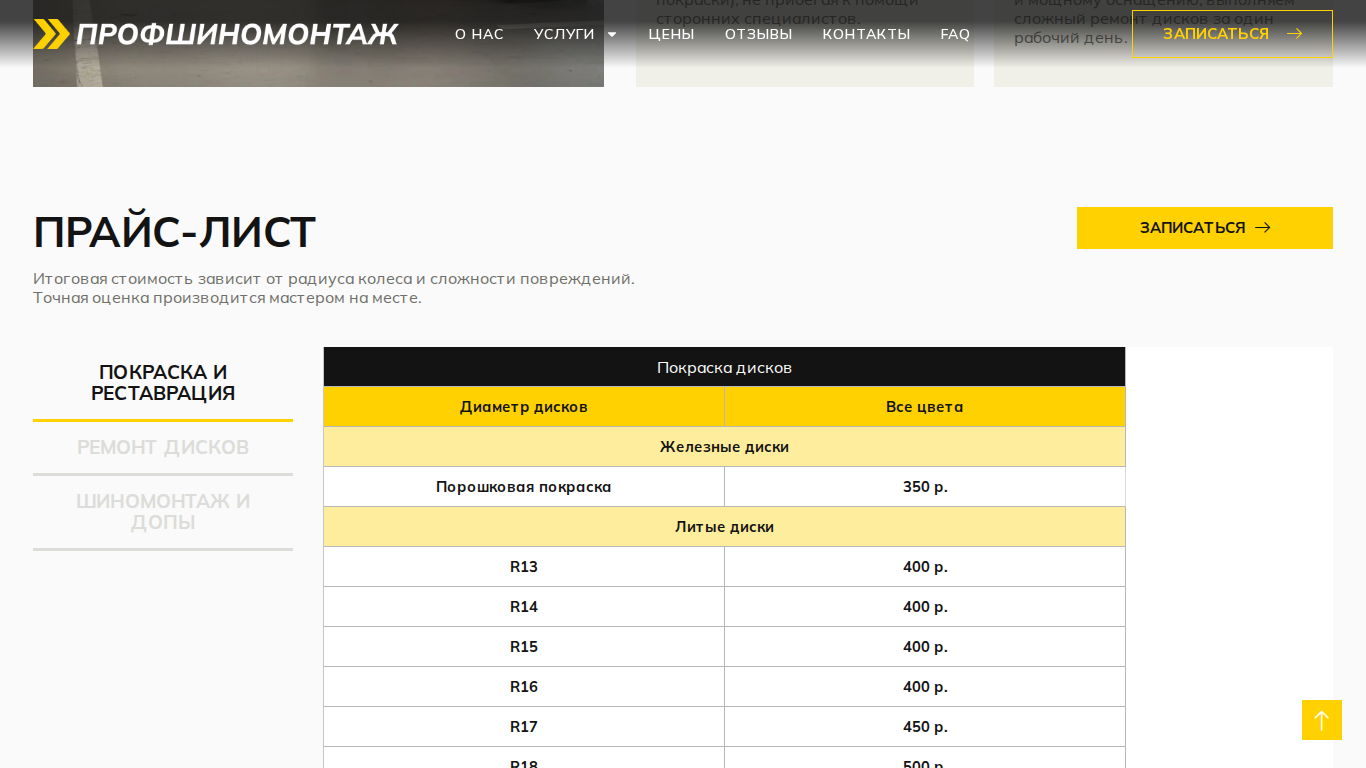Click the 350 р. price cell
1366x768 pixels.
(925, 487)
